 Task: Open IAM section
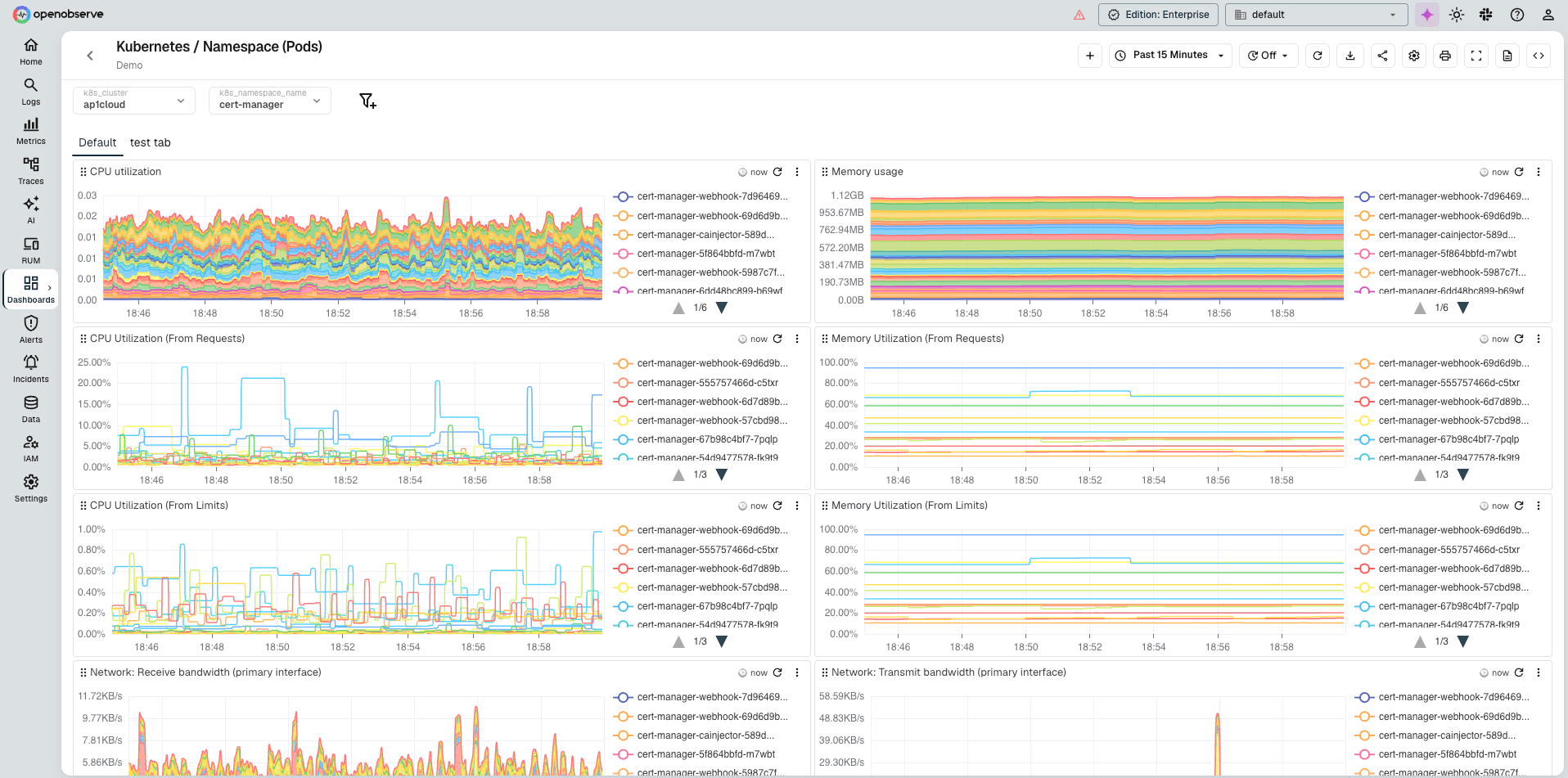point(31,448)
